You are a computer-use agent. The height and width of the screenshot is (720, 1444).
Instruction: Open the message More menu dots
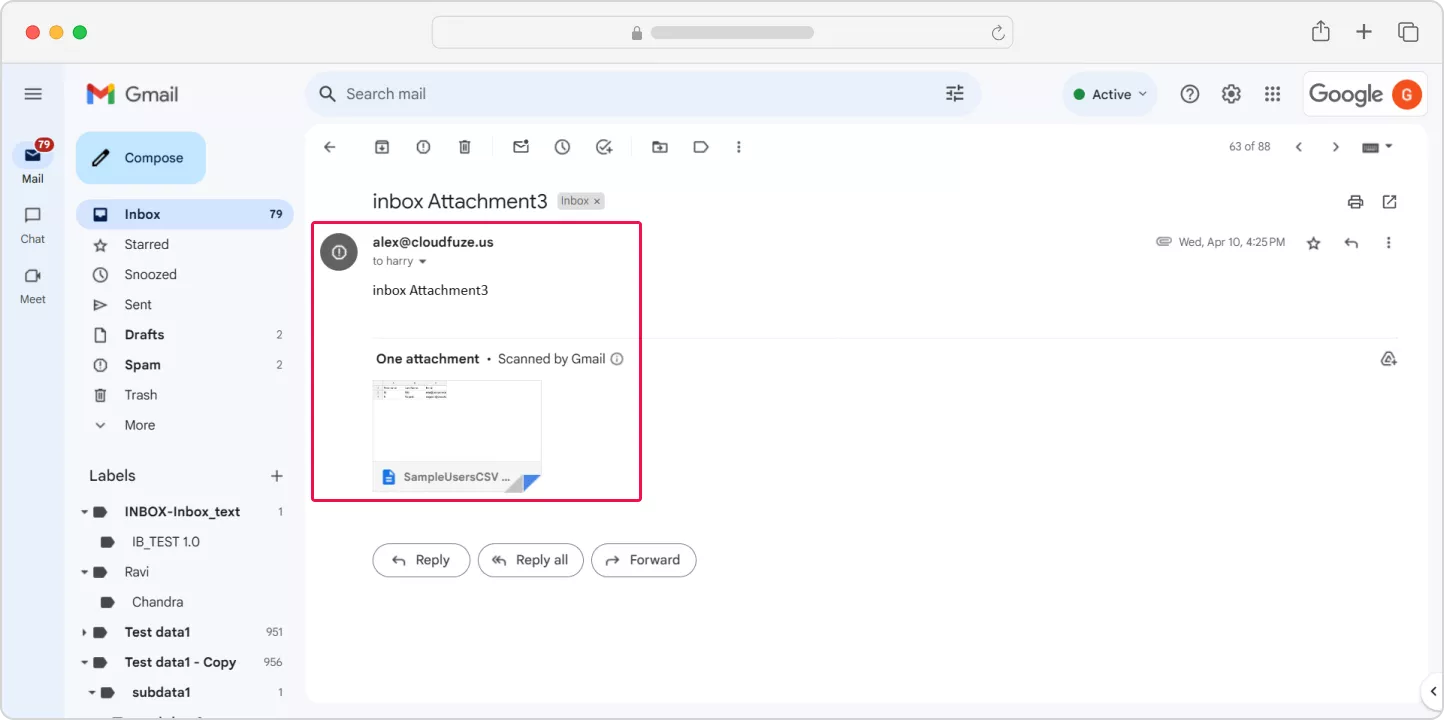(x=1388, y=243)
